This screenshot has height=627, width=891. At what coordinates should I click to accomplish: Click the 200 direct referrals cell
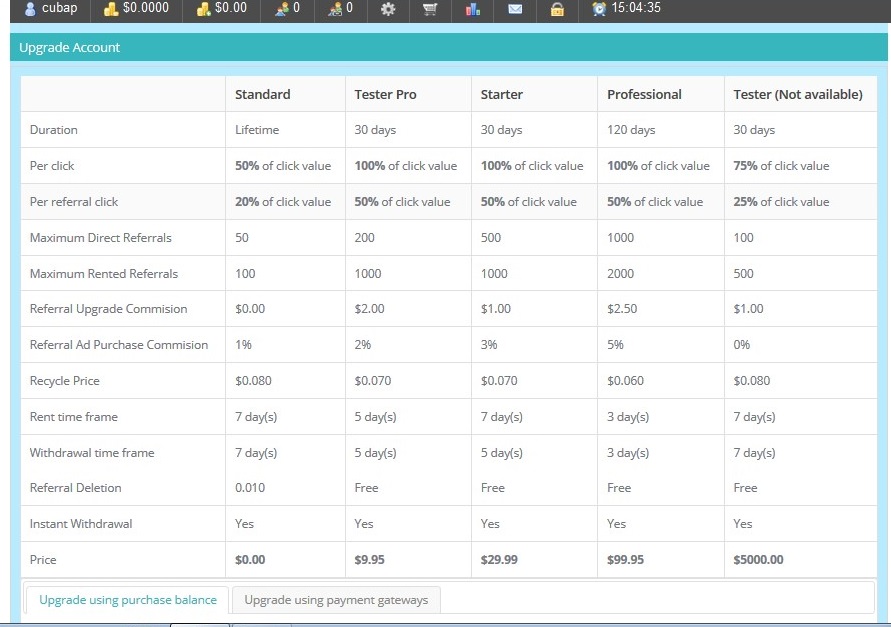(364, 238)
